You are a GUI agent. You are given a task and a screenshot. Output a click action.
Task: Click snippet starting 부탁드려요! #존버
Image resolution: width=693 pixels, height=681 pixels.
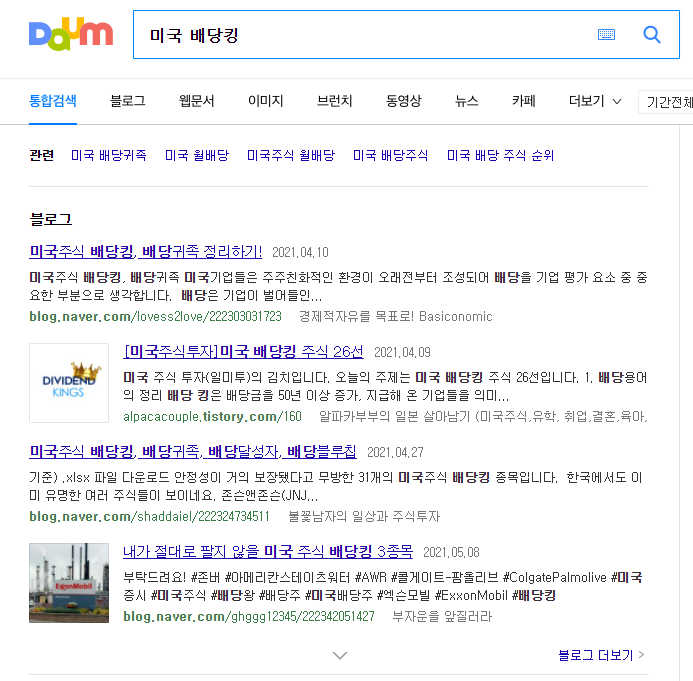click(383, 586)
